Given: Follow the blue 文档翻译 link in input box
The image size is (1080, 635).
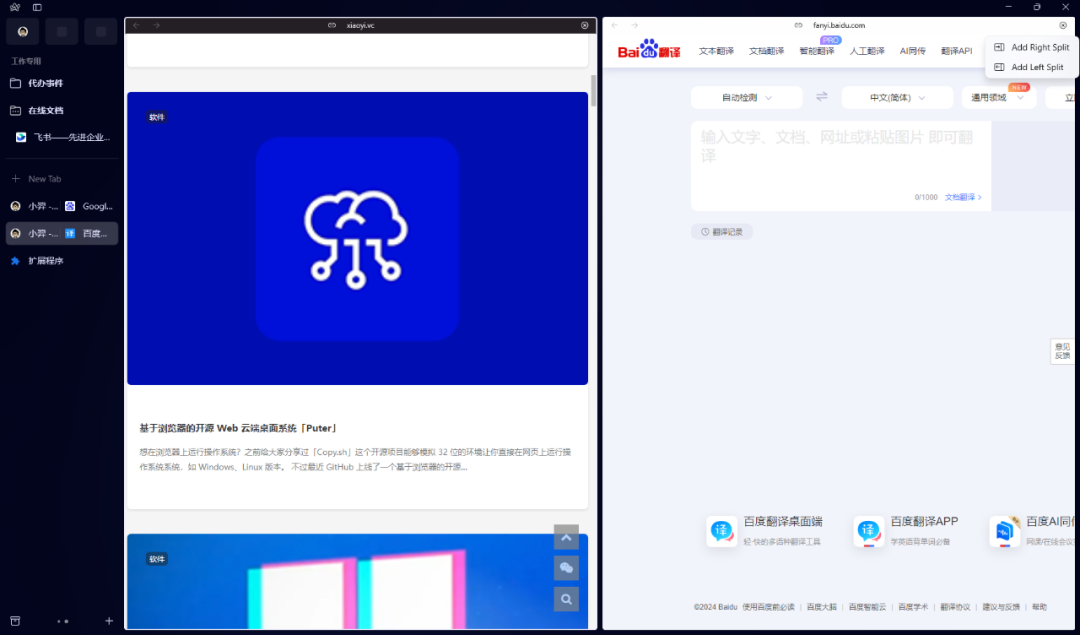Looking at the screenshot, I should pos(963,197).
